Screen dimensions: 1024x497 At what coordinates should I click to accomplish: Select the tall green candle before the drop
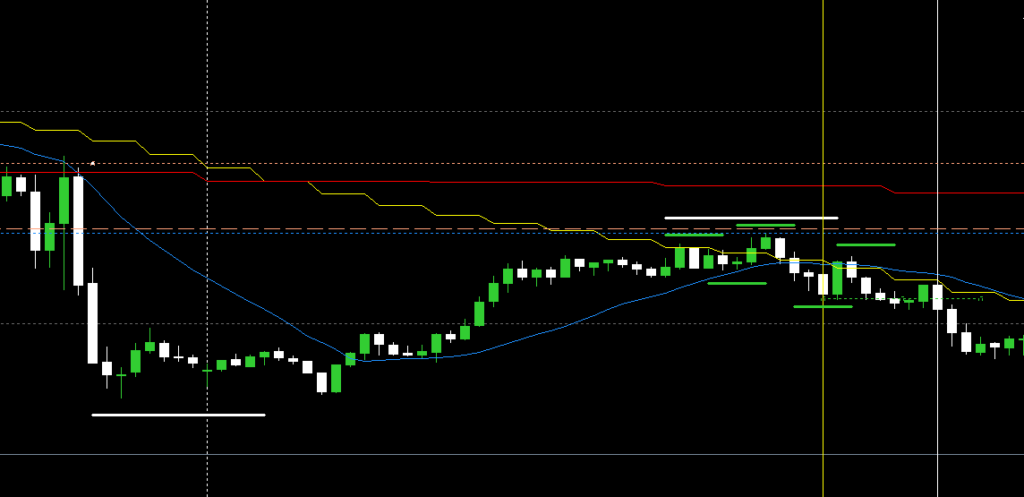point(64,200)
